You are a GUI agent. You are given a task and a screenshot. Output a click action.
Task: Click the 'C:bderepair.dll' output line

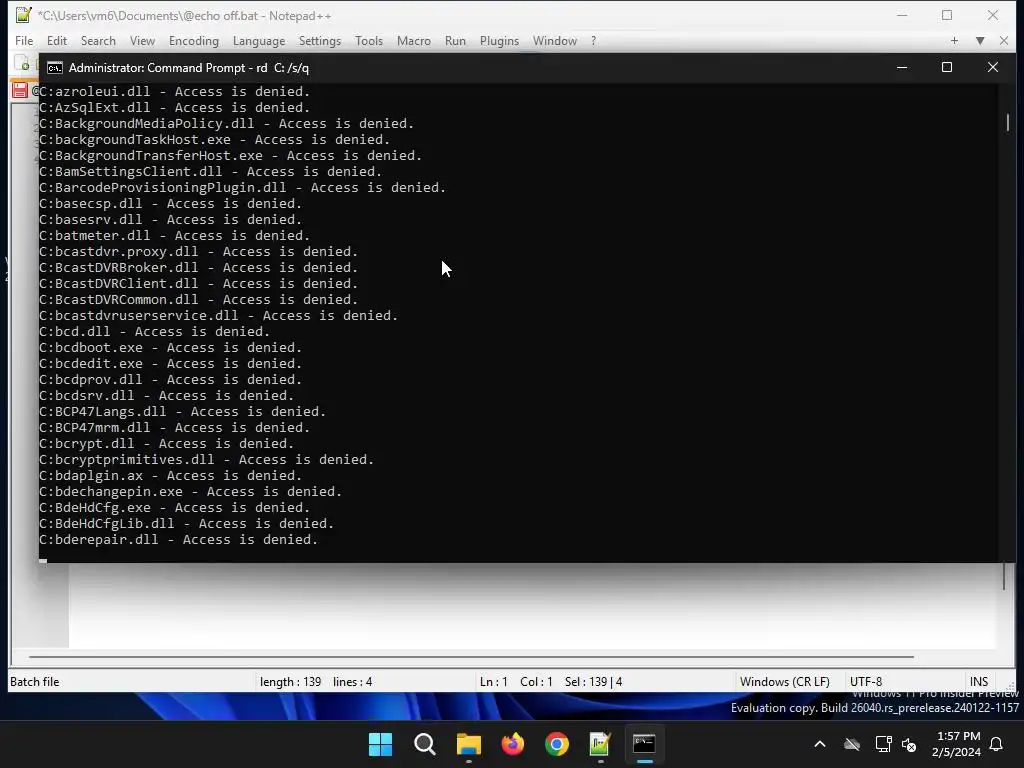(x=178, y=540)
